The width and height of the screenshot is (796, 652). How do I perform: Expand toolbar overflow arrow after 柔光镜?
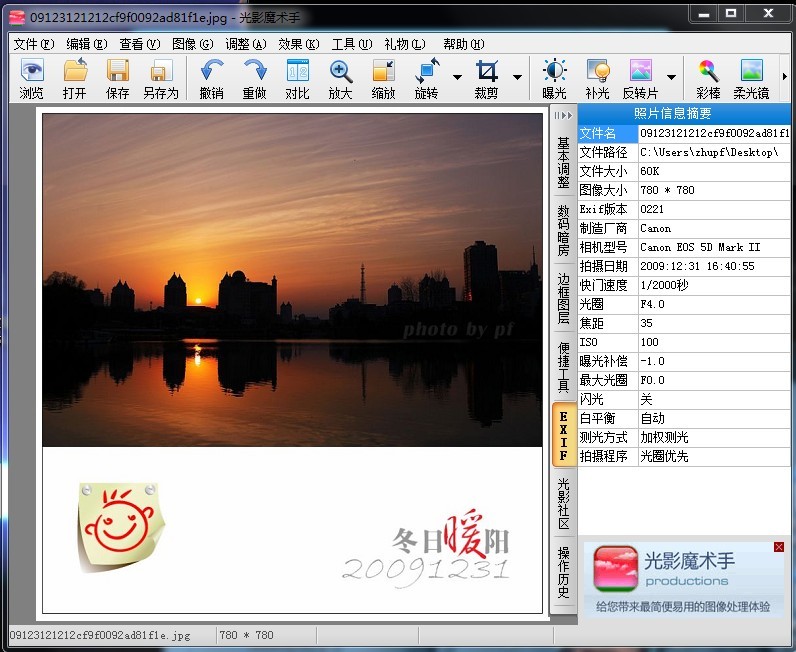(x=784, y=77)
